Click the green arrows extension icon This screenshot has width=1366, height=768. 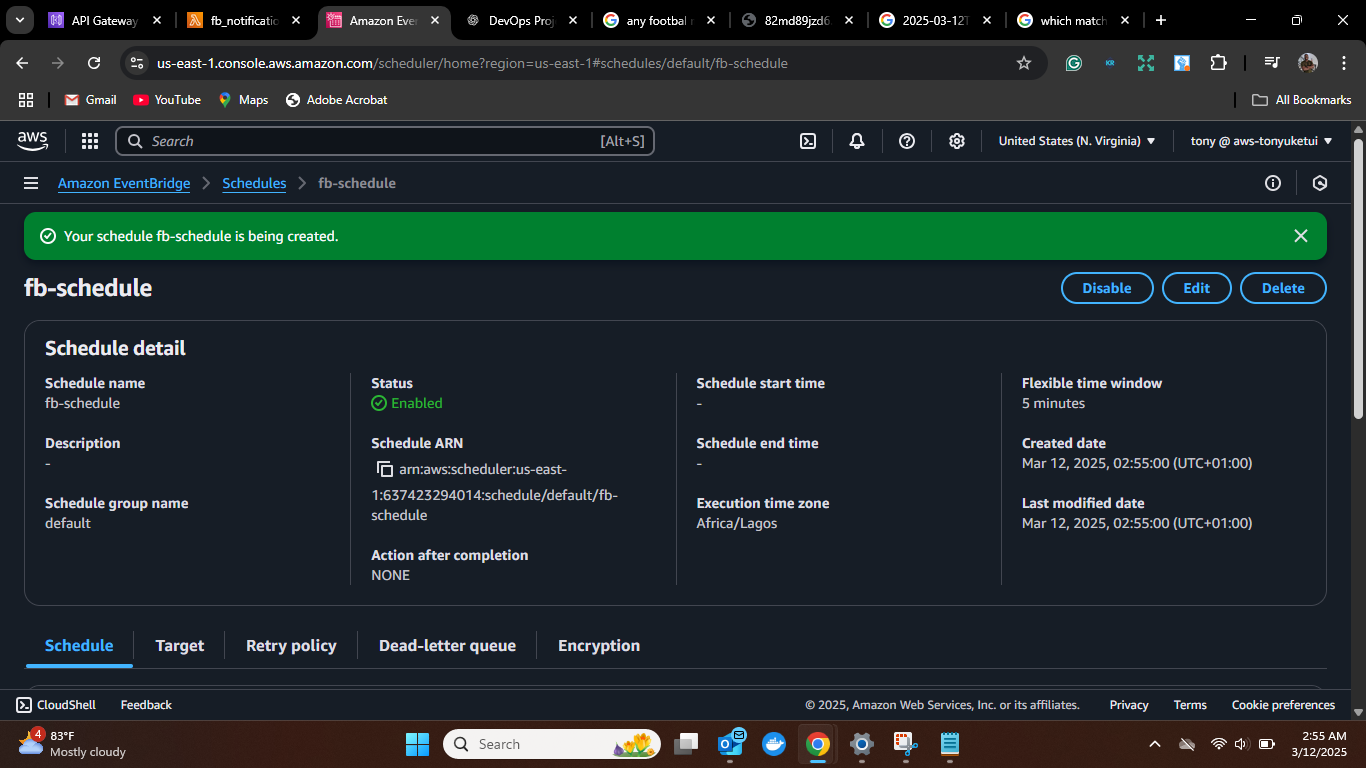click(x=1146, y=63)
